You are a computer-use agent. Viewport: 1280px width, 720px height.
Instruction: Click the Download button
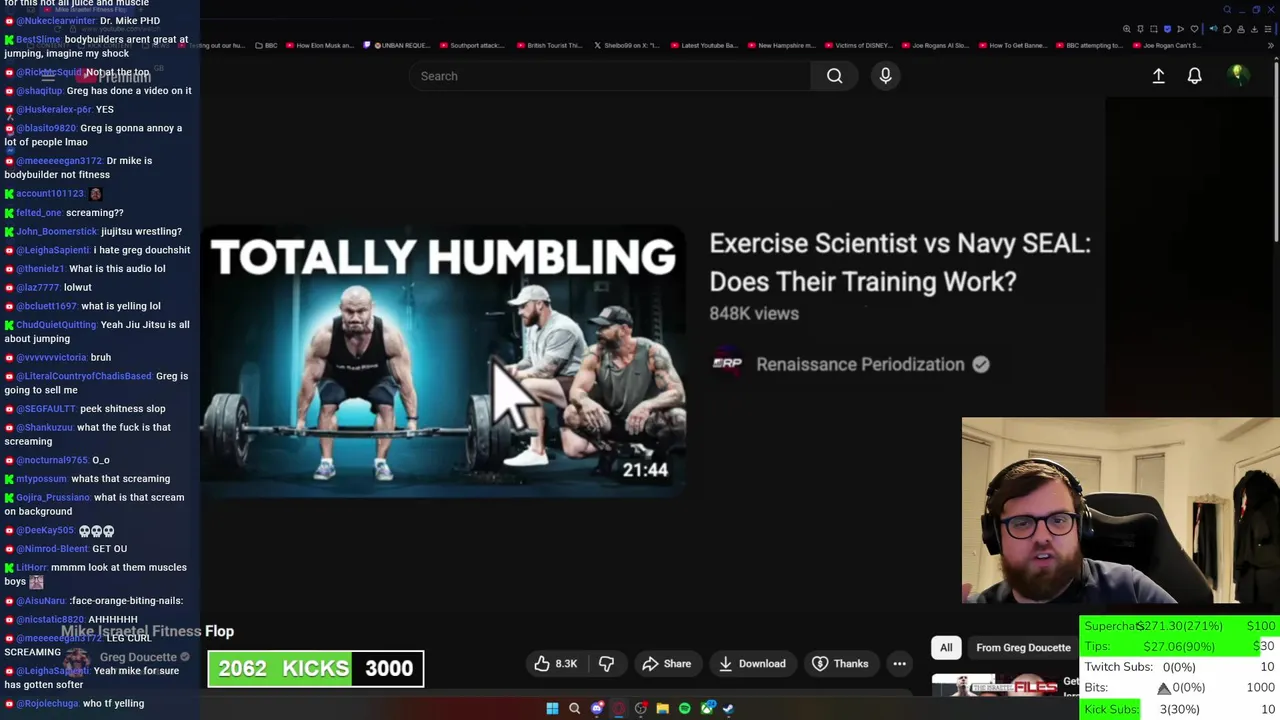(x=752, y=664)
